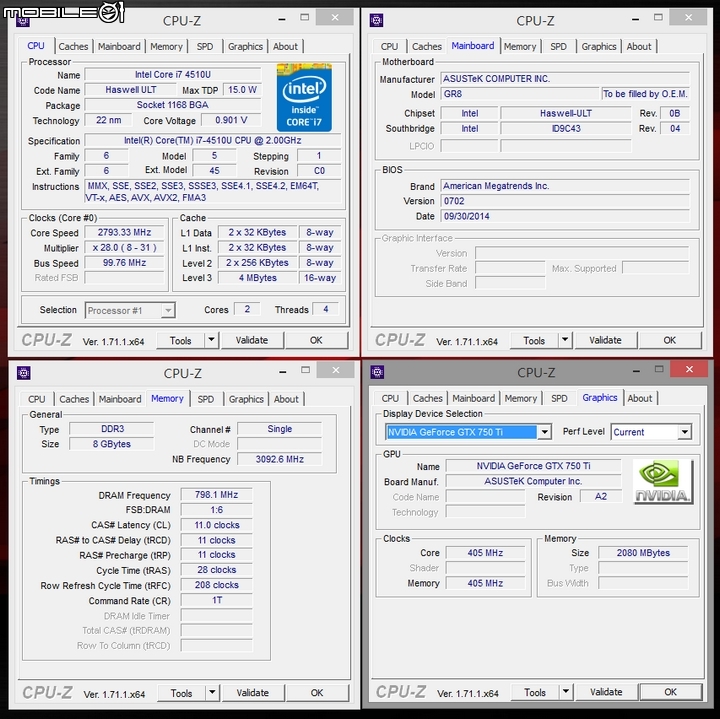This screenshot has width=720, height=719.
Task: Click processor name Intel Core i7 4510U
Action: (173, 74)
